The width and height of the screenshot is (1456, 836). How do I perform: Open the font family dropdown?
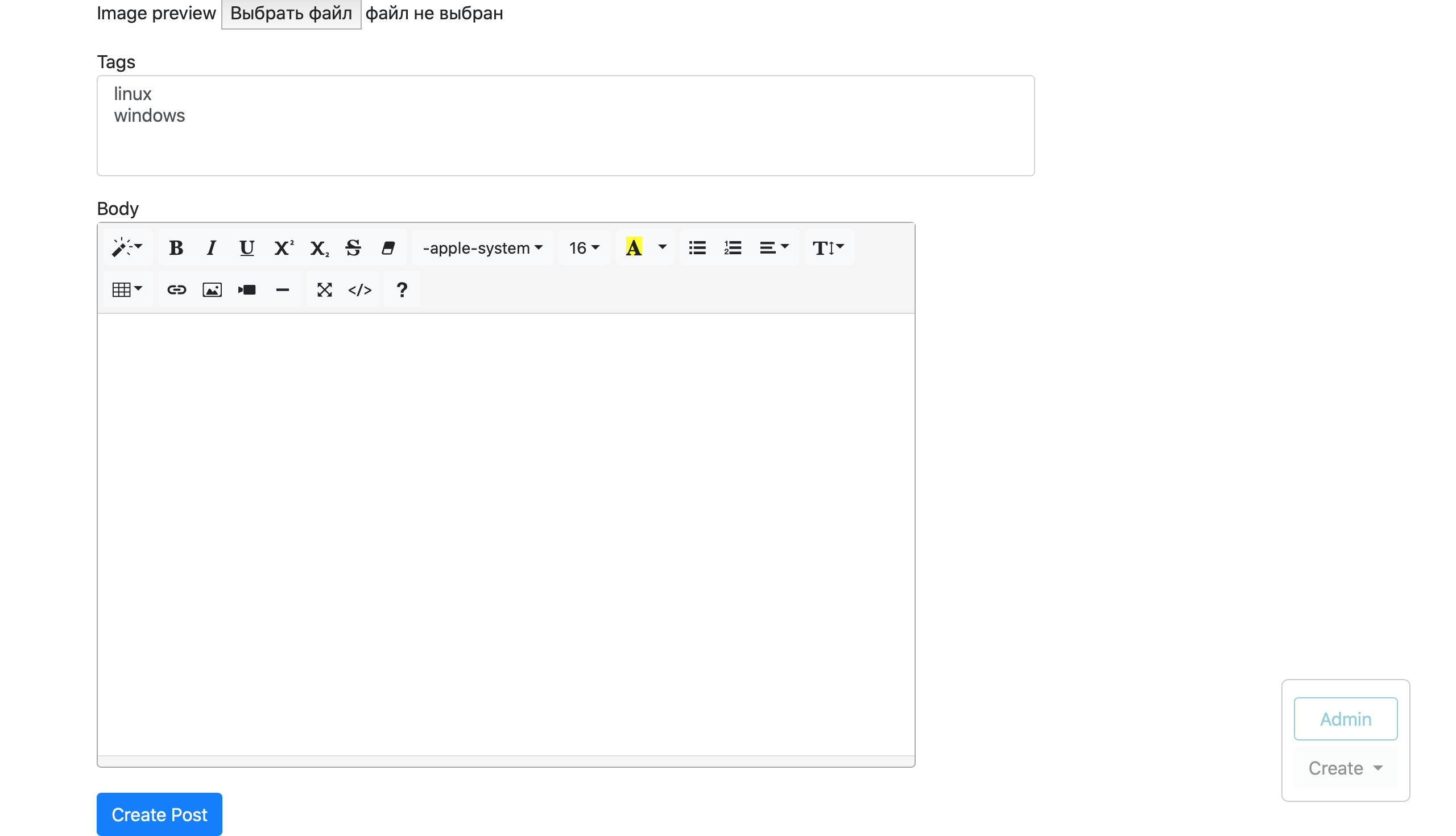pos(482,247)
